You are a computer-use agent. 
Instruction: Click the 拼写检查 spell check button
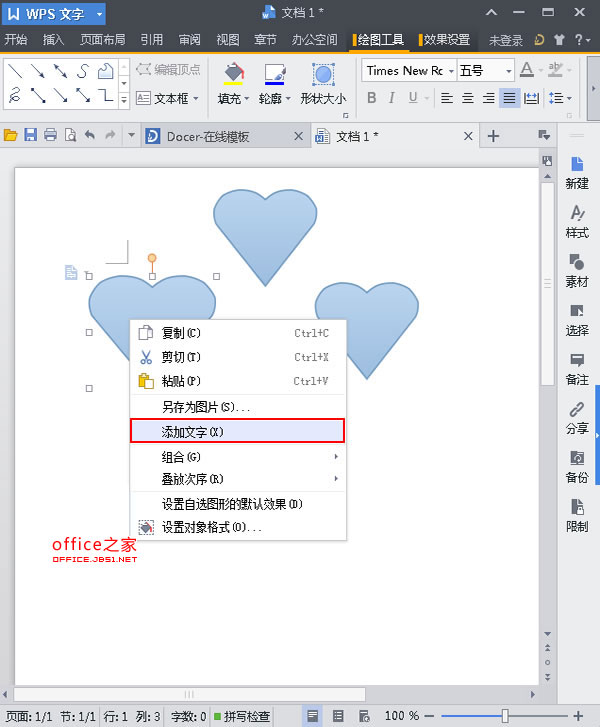[x=242, y=716]
